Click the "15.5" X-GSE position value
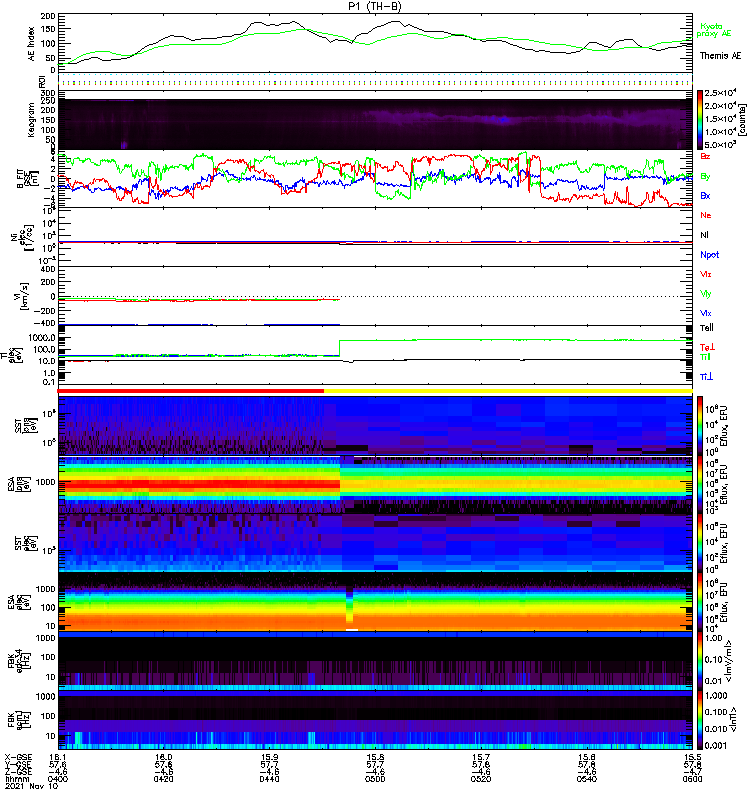This screenshot has width=750, height=800. point(692,758)
